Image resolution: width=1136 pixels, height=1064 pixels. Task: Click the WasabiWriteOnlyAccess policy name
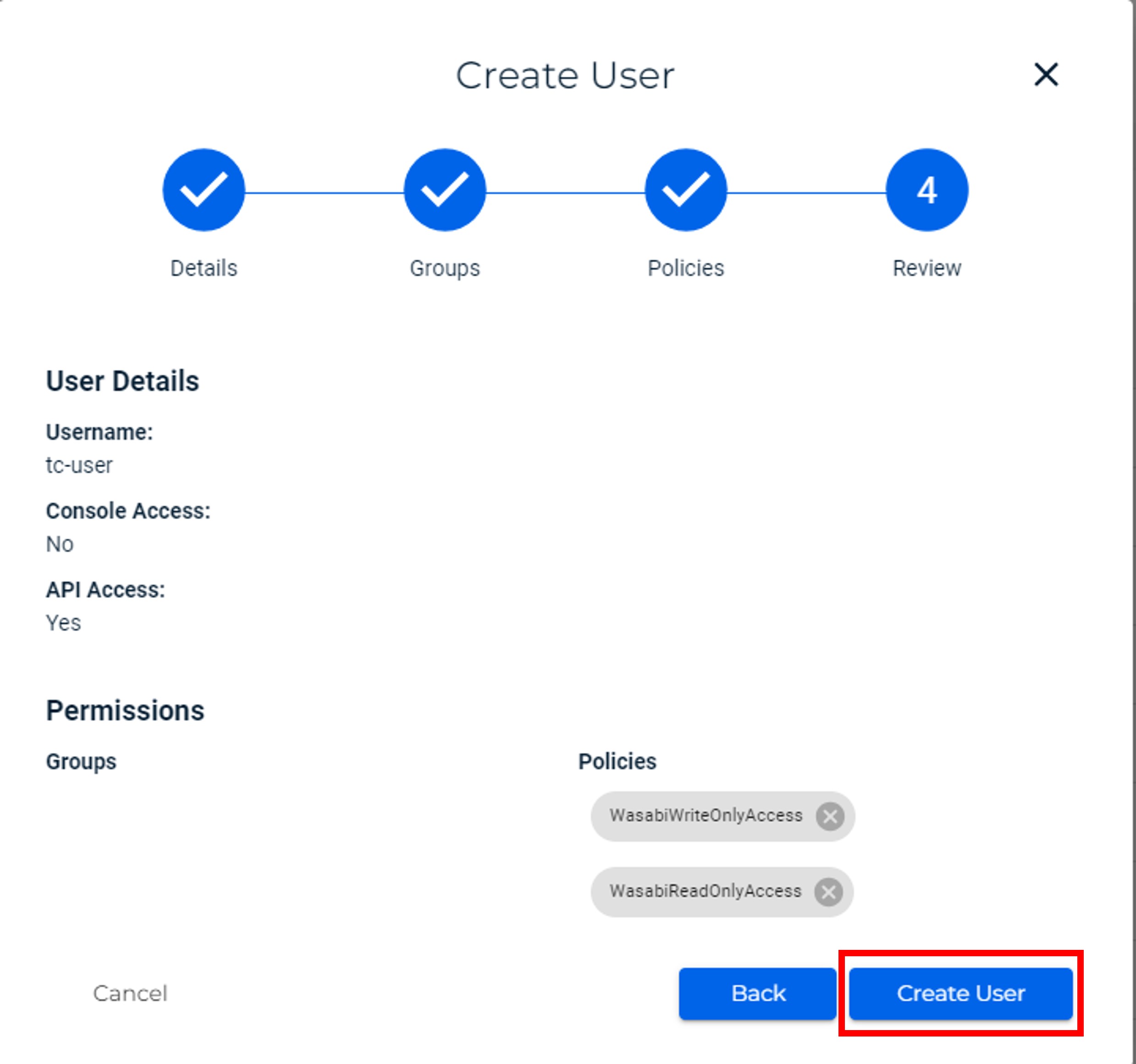(x=706, y=816)
